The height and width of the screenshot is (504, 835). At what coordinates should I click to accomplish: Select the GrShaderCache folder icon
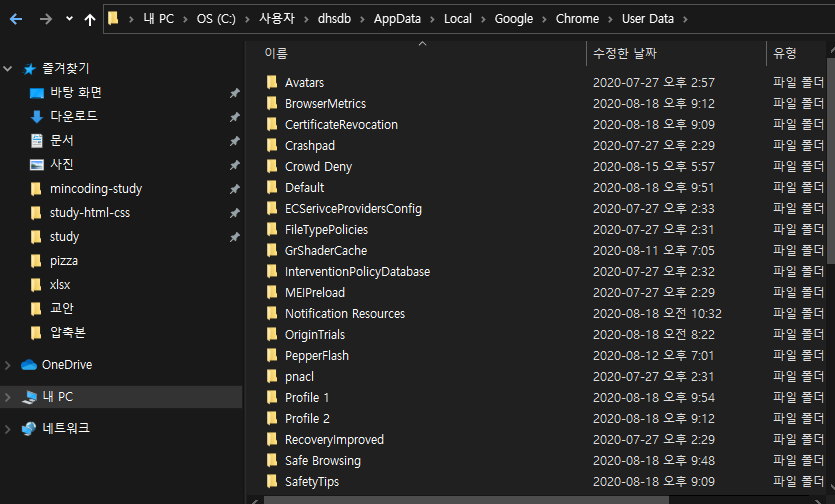click(x=272, y=250)
